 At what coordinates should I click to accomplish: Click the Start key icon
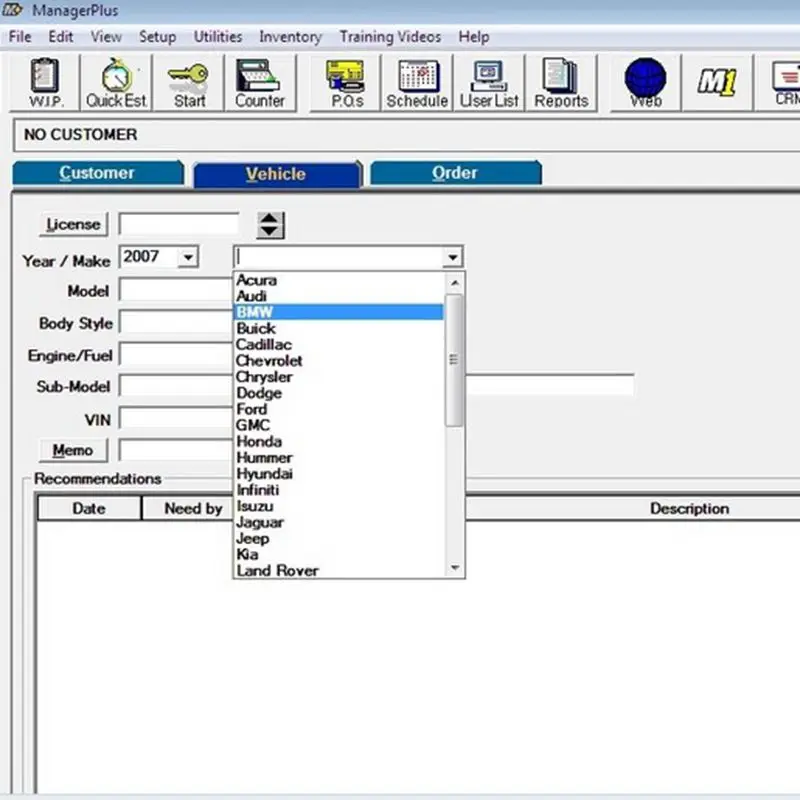point(189,83)
